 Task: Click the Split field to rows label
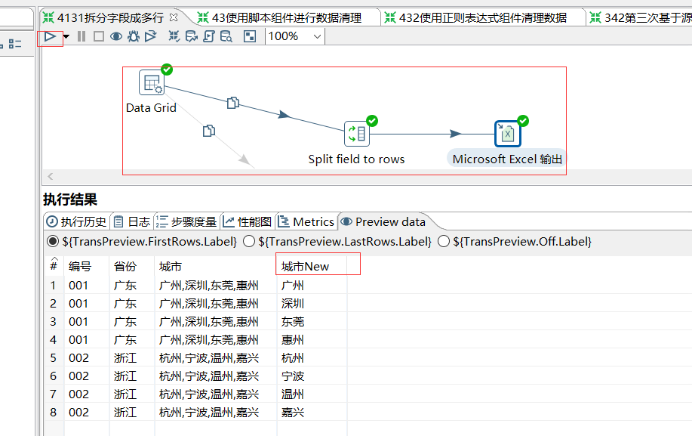[x=356, y=159]
